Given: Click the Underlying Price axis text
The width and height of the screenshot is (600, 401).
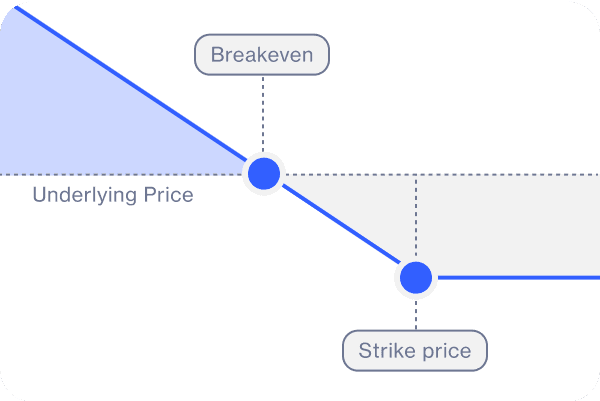Looking at the screenshot, I should click(x=113, y=194).
